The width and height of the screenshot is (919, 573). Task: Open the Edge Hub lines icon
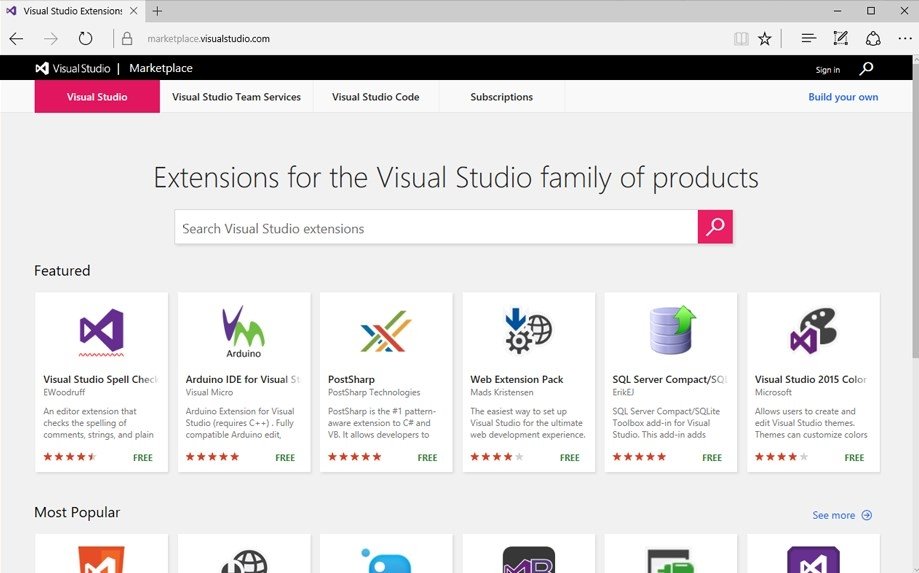click(808, 39)
